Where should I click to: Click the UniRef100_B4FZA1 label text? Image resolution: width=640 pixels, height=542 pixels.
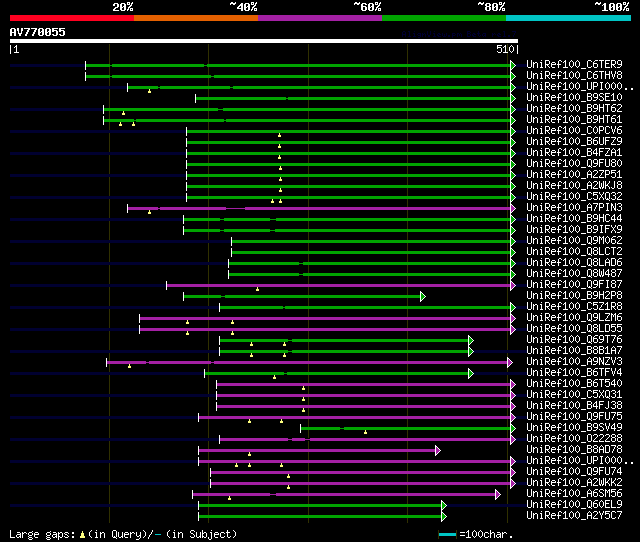point(574,153)
